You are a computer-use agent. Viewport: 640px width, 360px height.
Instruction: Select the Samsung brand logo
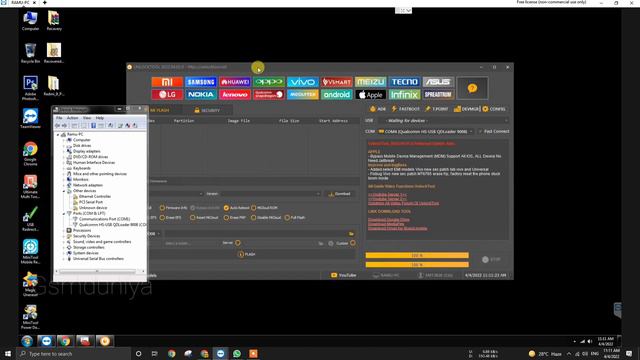pyautogui.click(x=201, y=82)
